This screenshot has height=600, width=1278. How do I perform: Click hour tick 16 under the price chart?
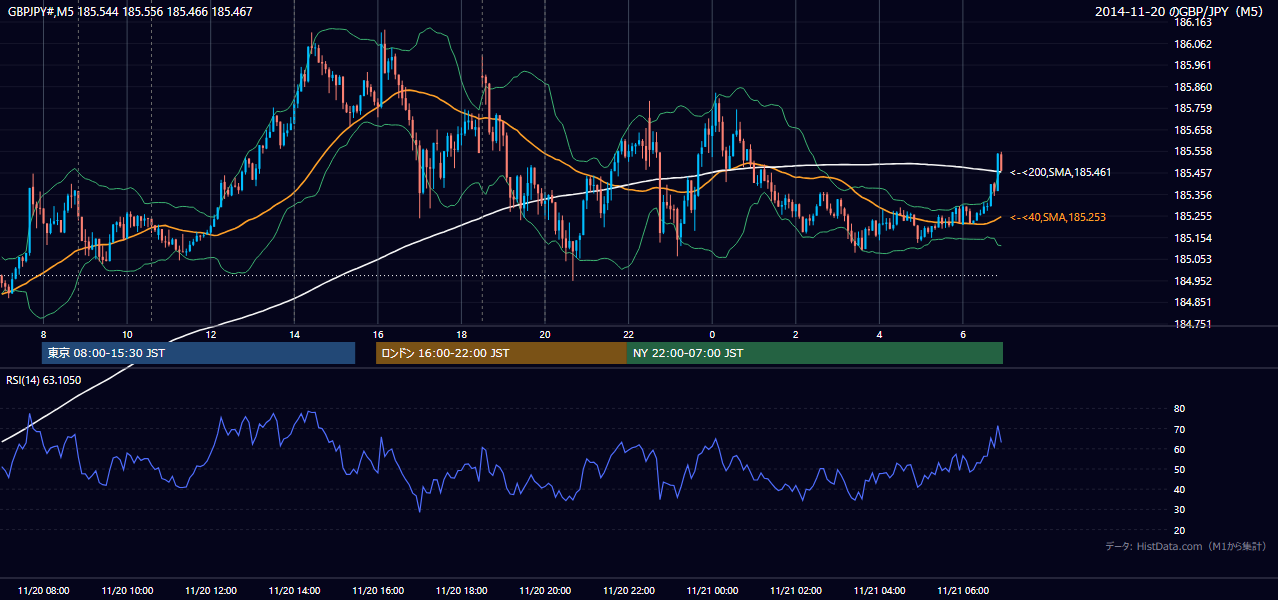coord(378,334)
